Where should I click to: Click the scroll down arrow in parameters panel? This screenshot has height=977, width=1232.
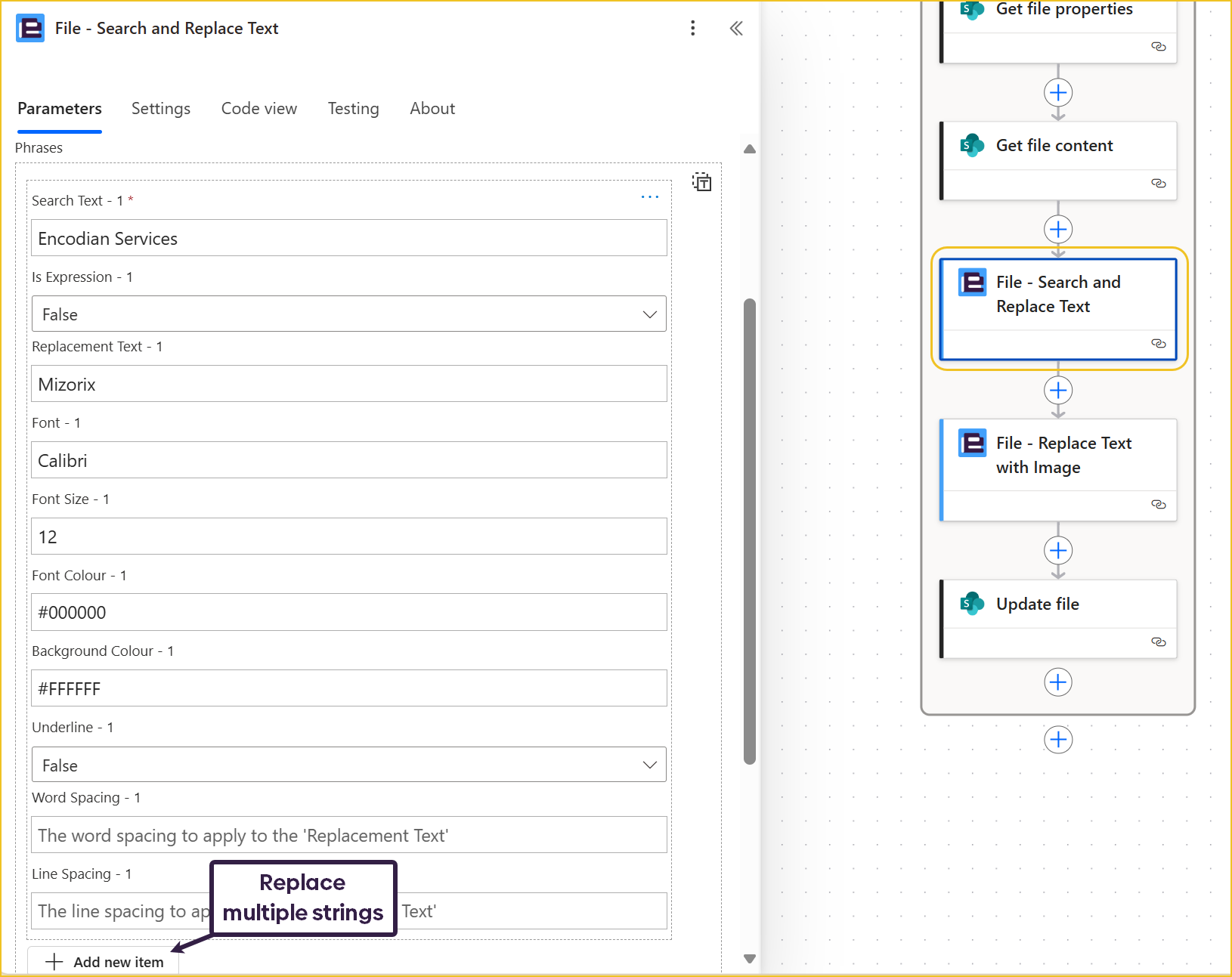(x=749, y=959)
